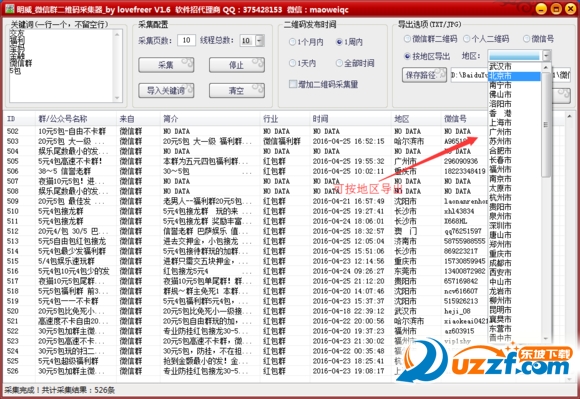Pick 佛山市 from the region list
This screenshot has height=399, width=580.
[x=515, y=94]
